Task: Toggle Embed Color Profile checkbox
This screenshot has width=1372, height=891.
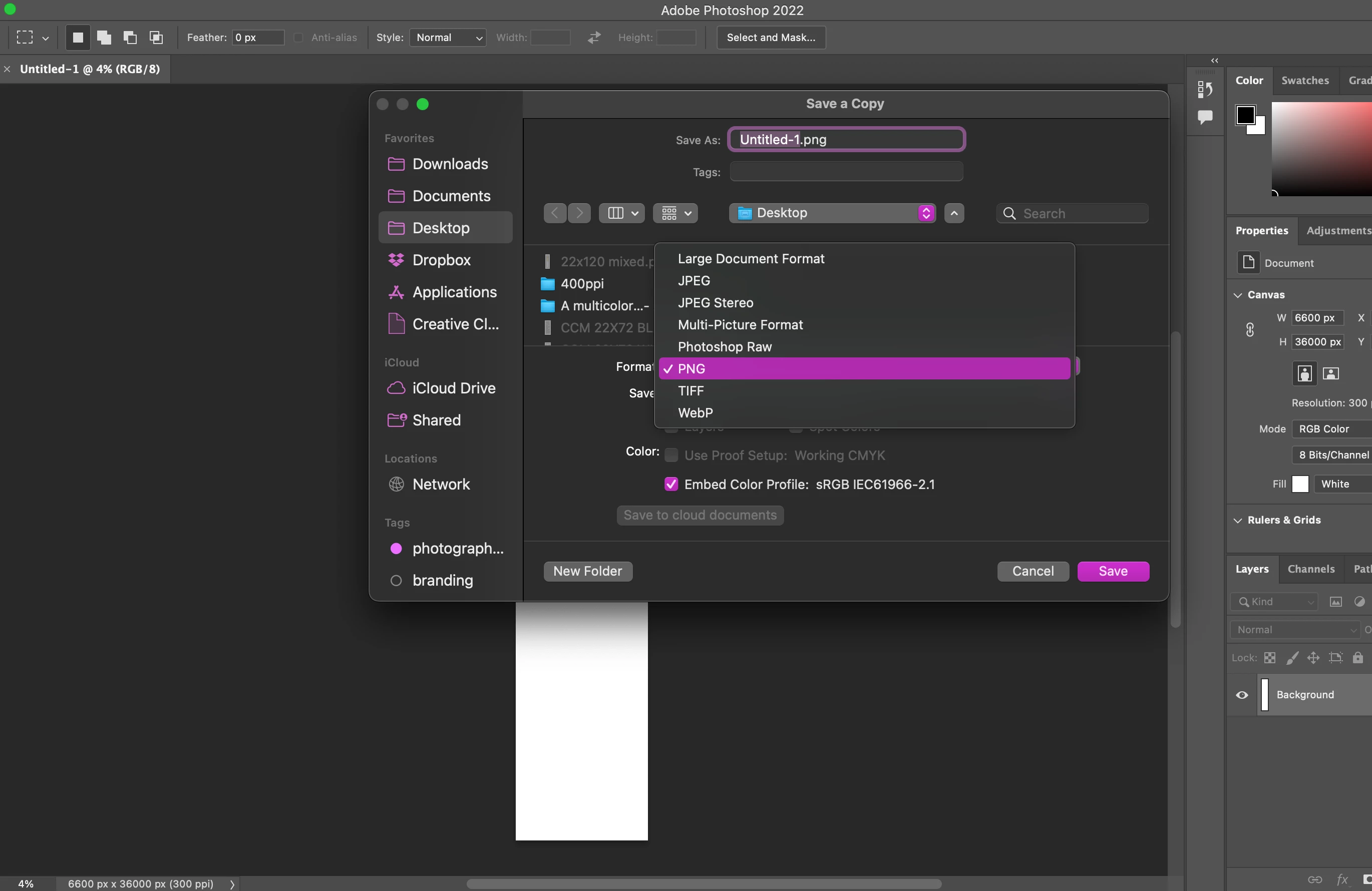Action: click(x=671, y=484)
